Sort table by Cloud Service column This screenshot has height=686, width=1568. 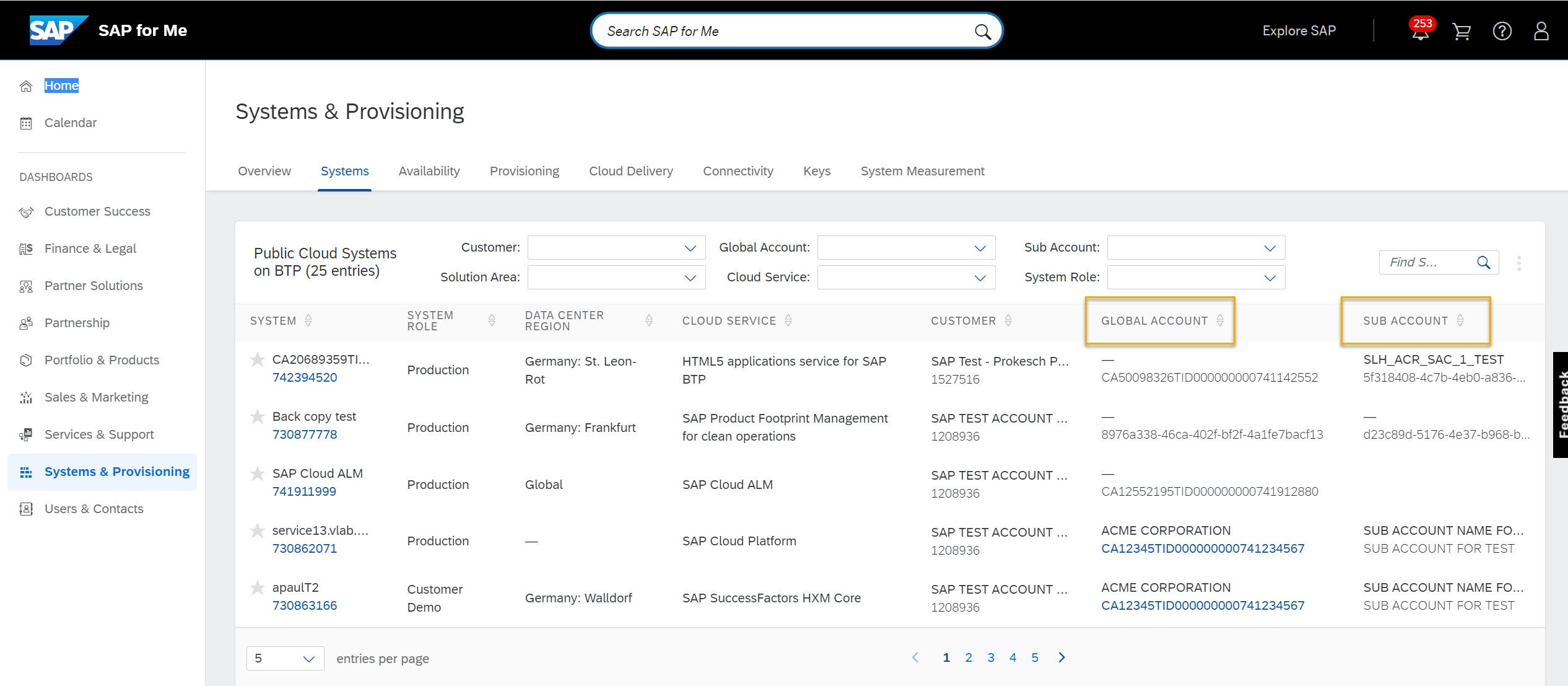coord(788,320)
